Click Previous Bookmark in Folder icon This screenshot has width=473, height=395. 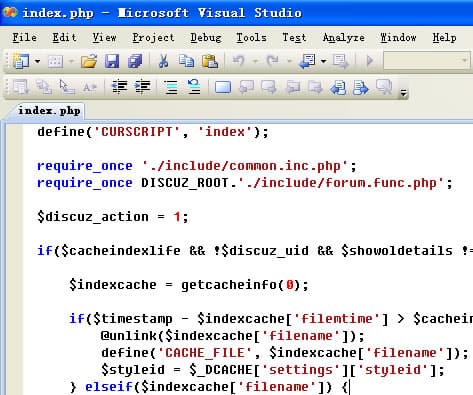(x=293, y=87)
